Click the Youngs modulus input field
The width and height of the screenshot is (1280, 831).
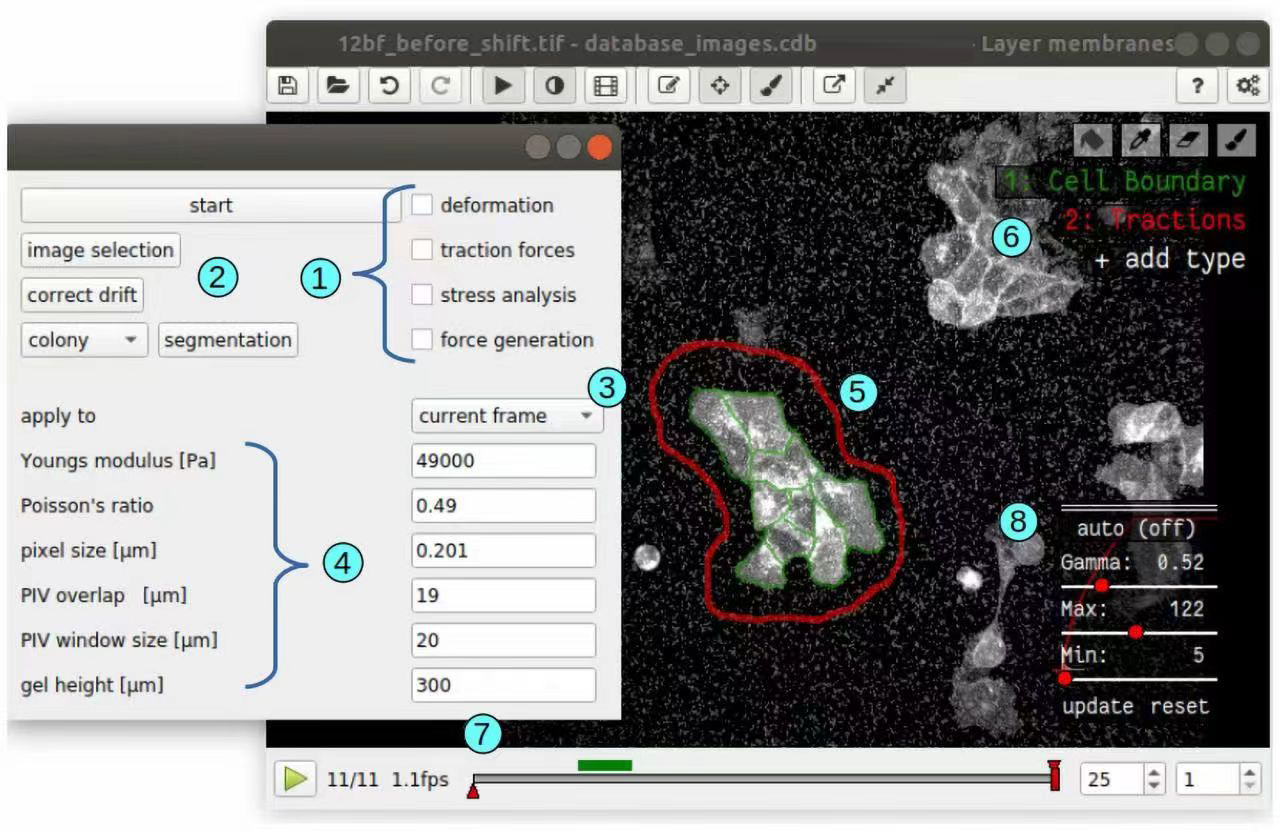503,461
